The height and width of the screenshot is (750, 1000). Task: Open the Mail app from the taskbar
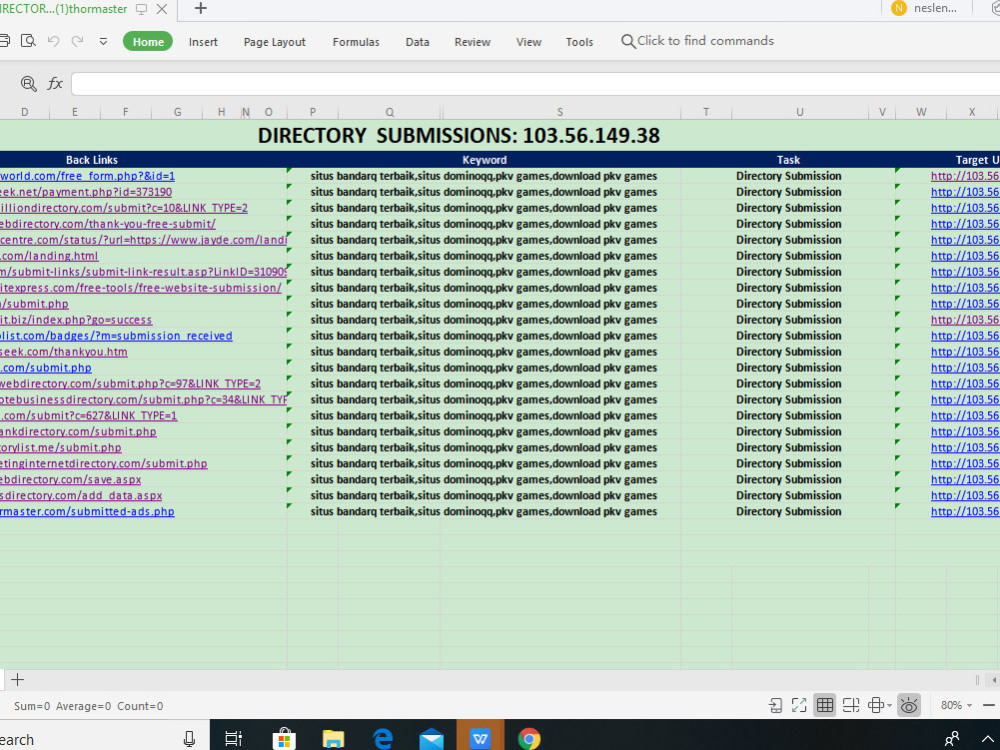[x=432, y=739]
